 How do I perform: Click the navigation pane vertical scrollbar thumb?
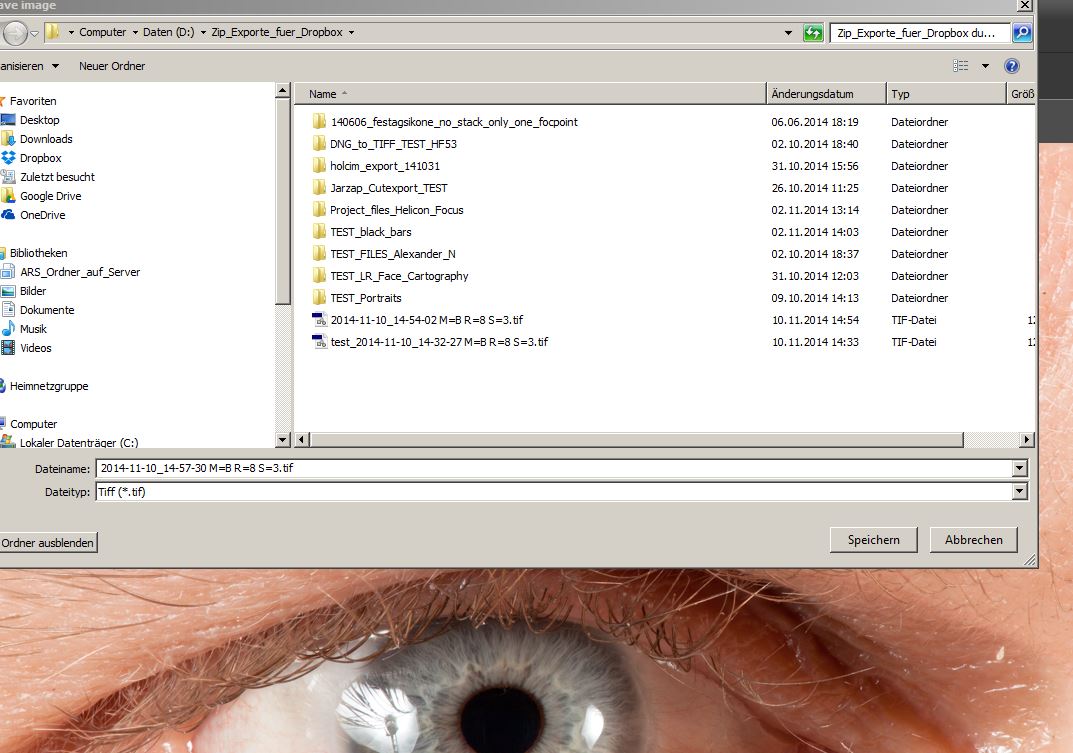pyautogui.click(x=283, y=201)
